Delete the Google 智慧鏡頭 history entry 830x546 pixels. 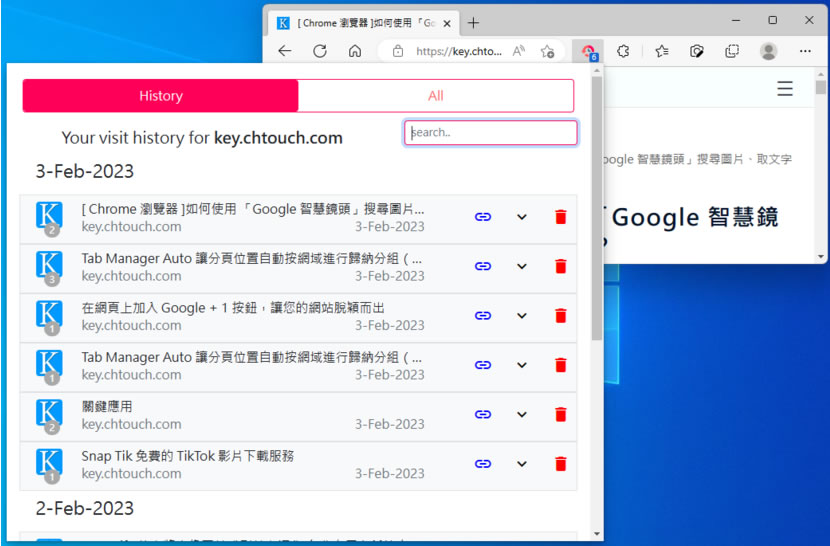click(x=560, y=217)
